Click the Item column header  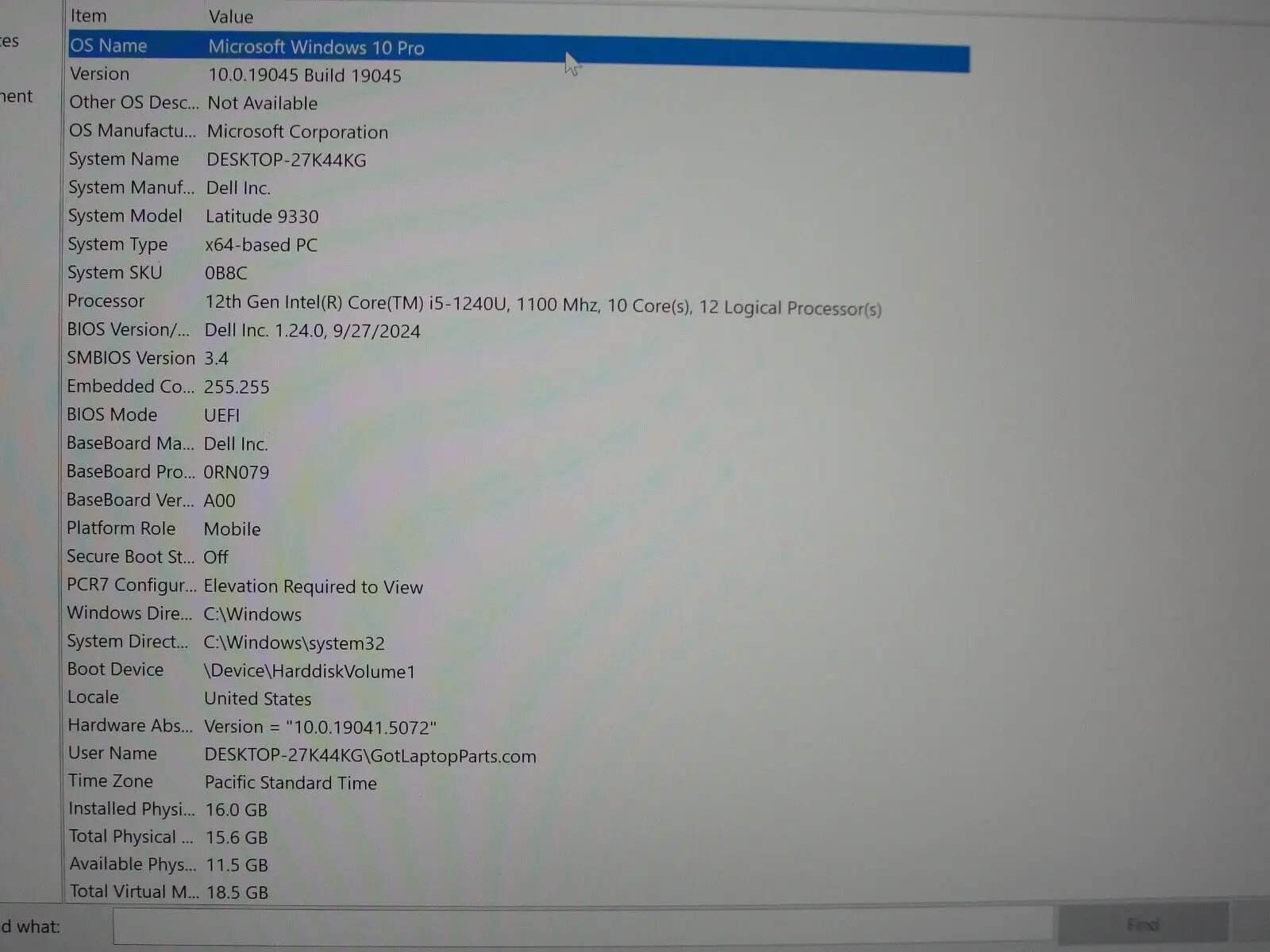click(87, 16)
